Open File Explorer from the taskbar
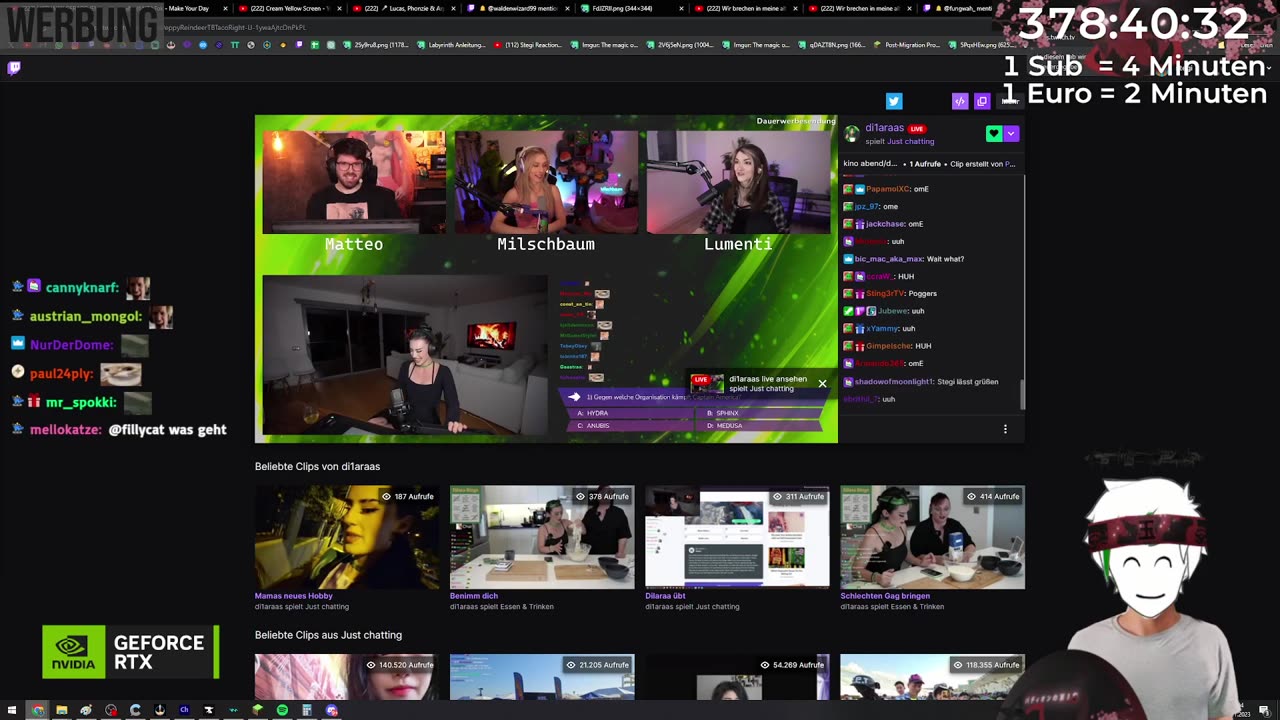Viewport: 1280px width, 720px height. [61, 710]
